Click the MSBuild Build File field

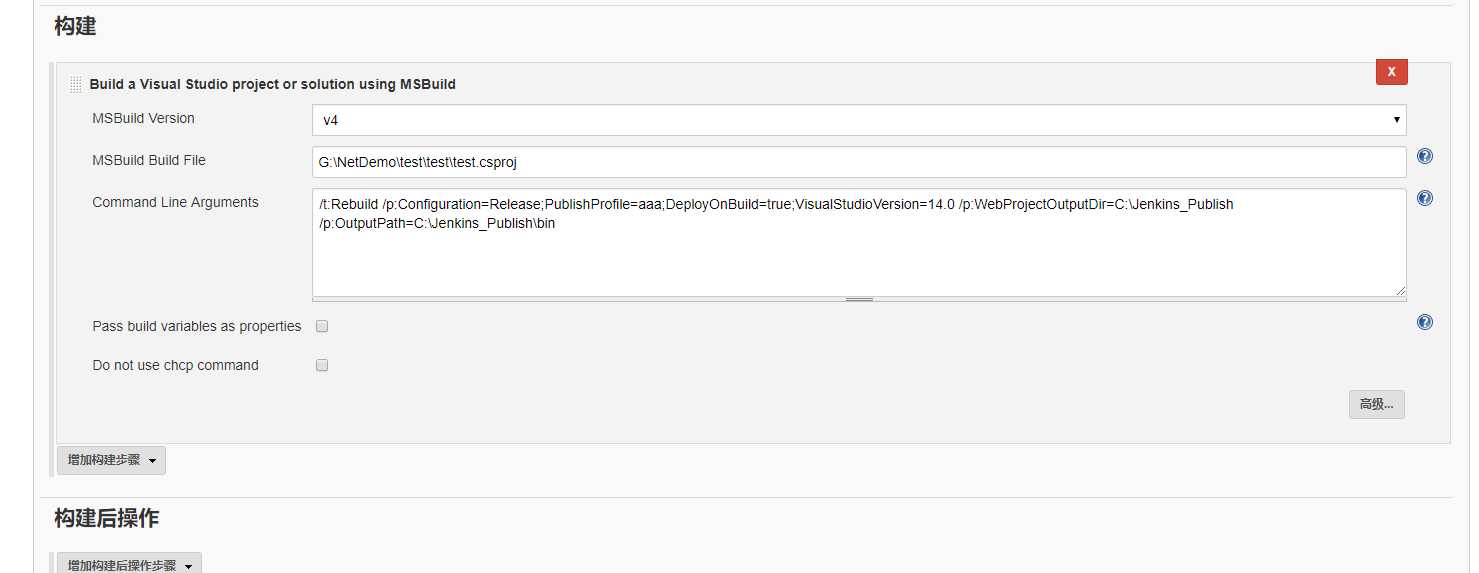pos(859,162)
